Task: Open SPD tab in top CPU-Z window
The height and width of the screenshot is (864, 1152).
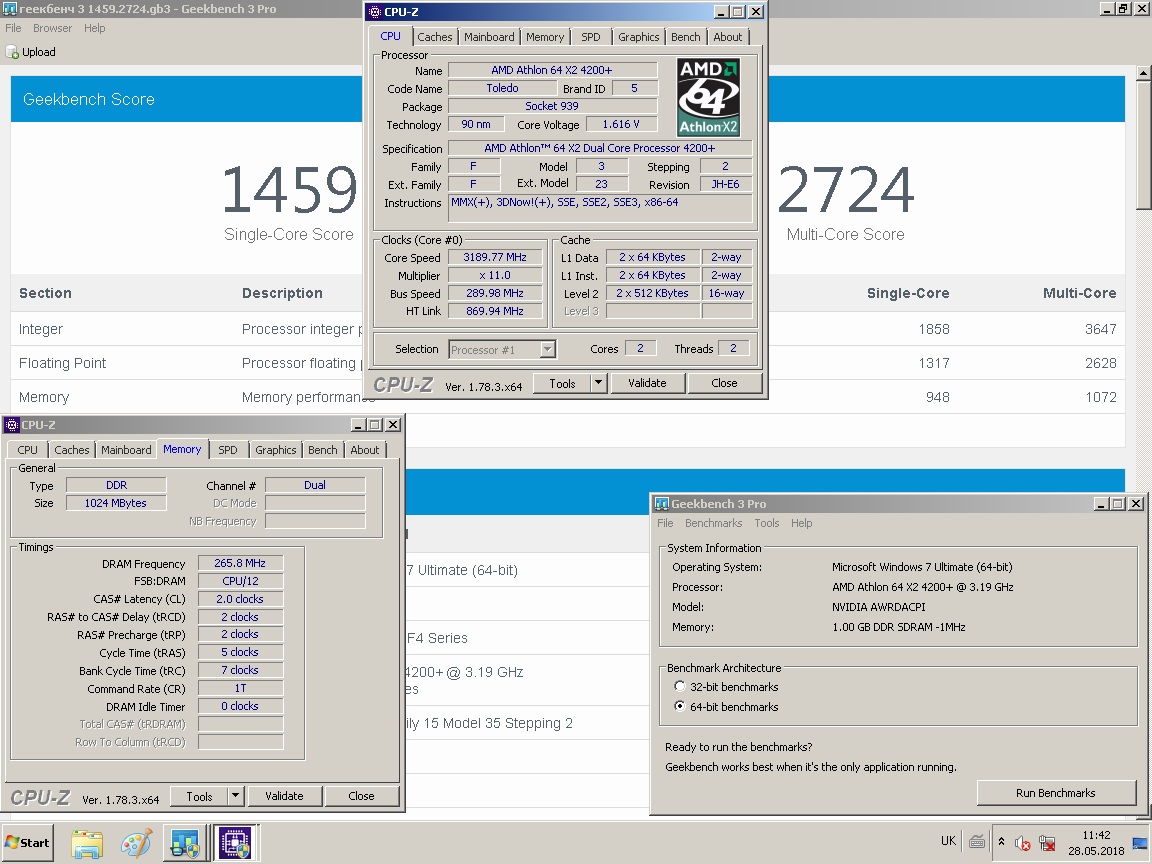Action: (x=591, y=37)
